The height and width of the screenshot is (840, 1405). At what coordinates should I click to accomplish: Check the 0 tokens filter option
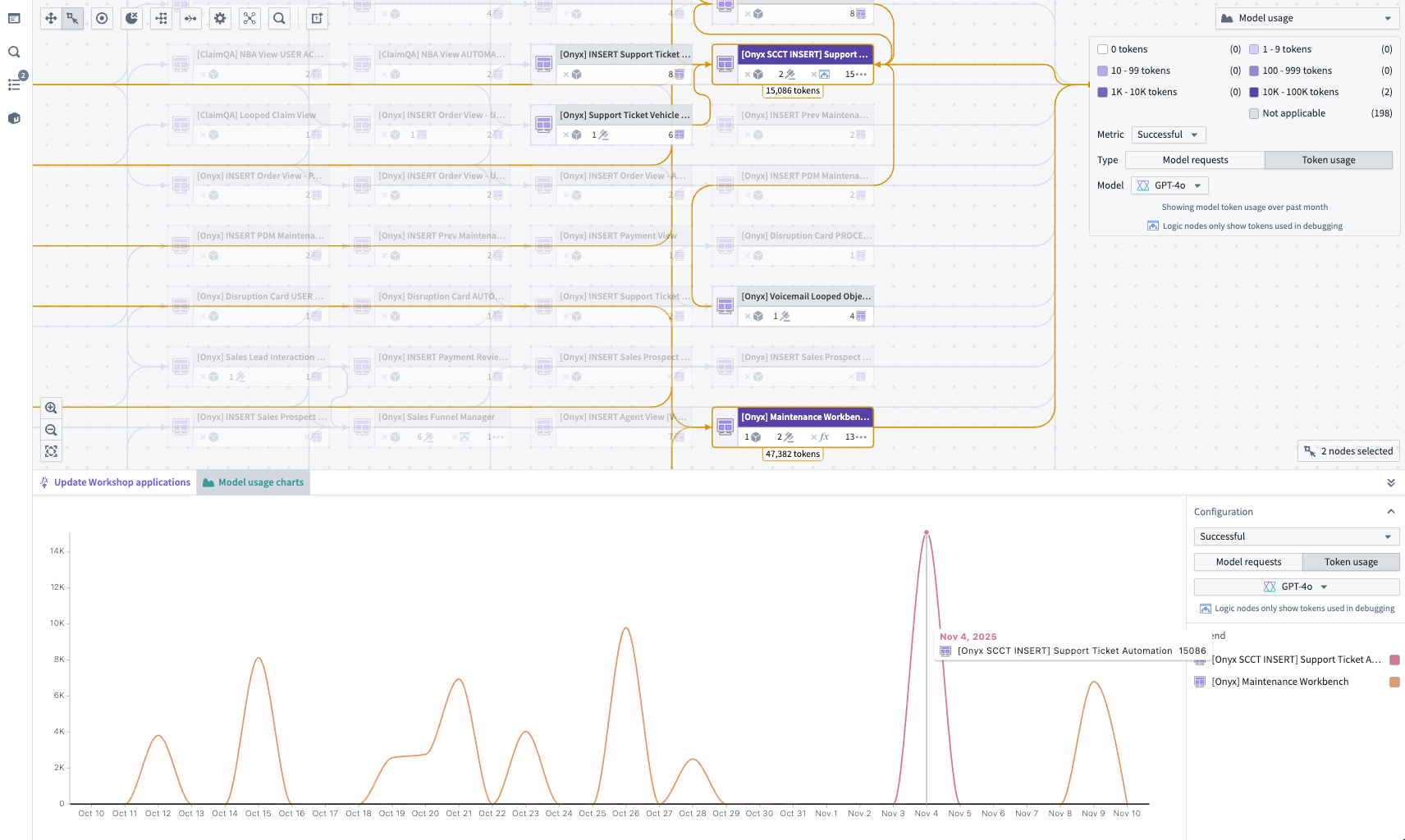tap(1102, 48)
